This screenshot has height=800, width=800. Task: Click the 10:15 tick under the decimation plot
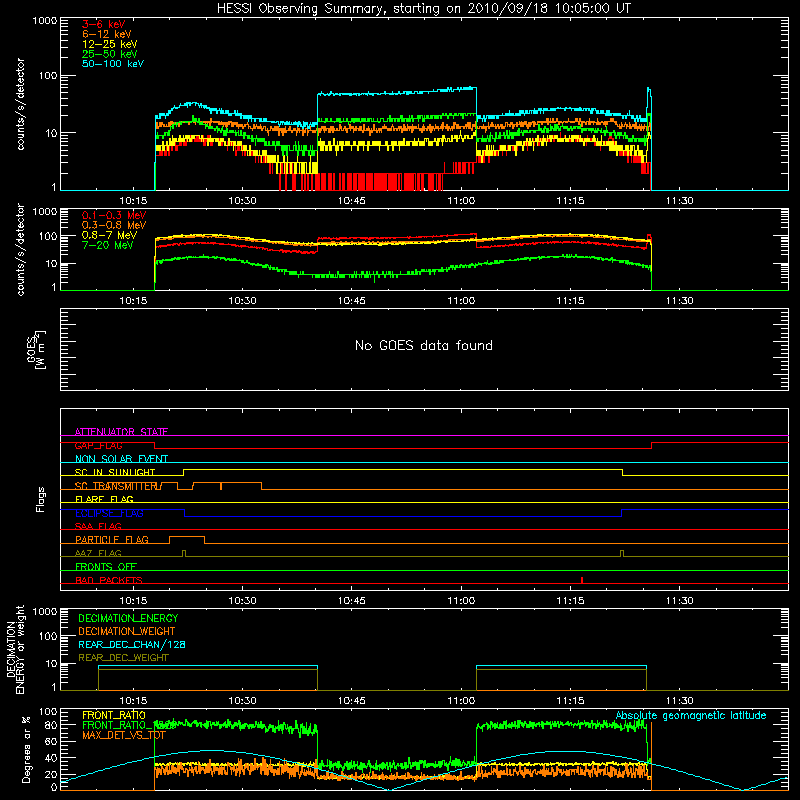(x=133, y=701)
